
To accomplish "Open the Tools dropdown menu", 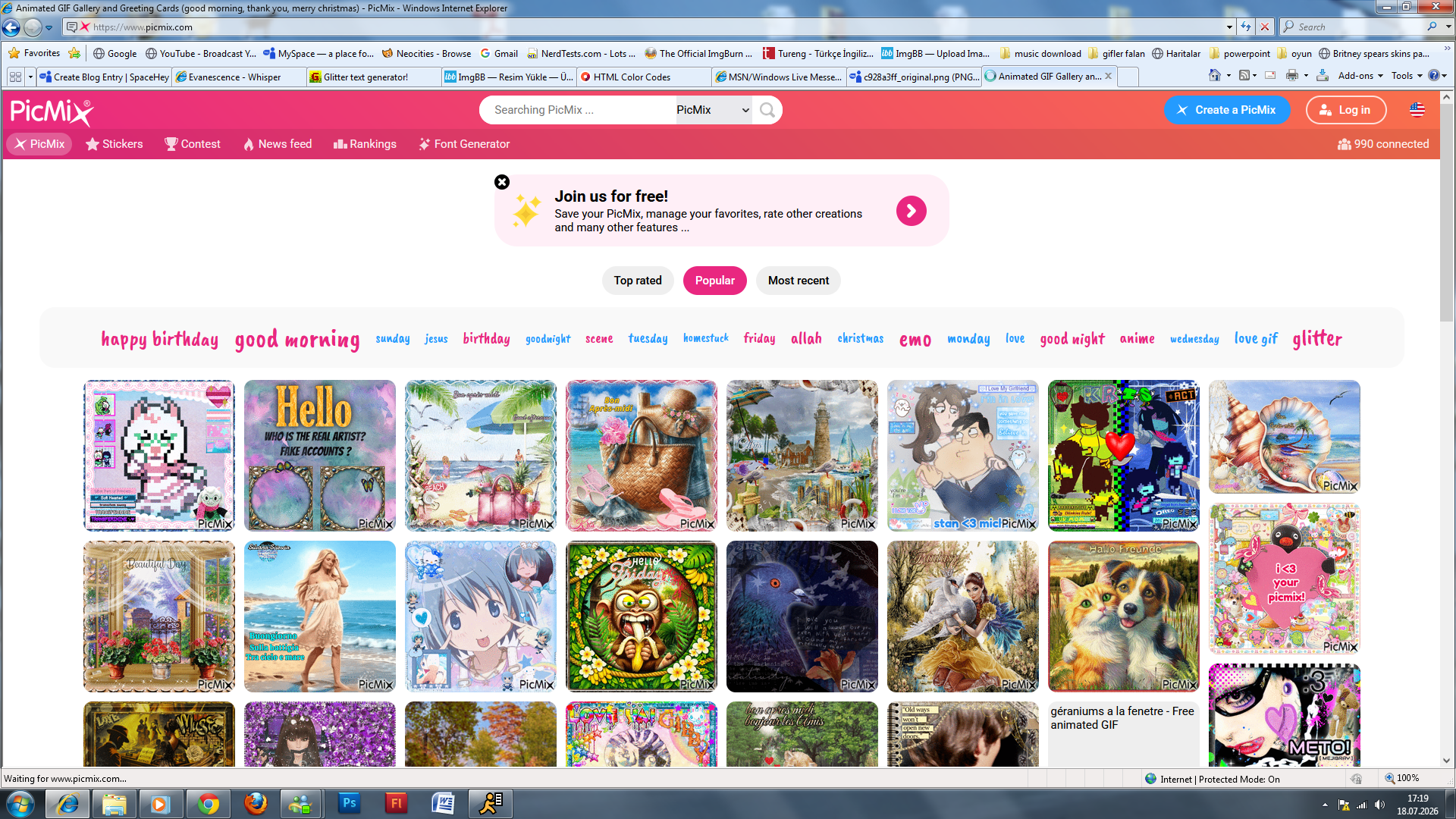I will pyautogui.click(x=1407, y=76).
